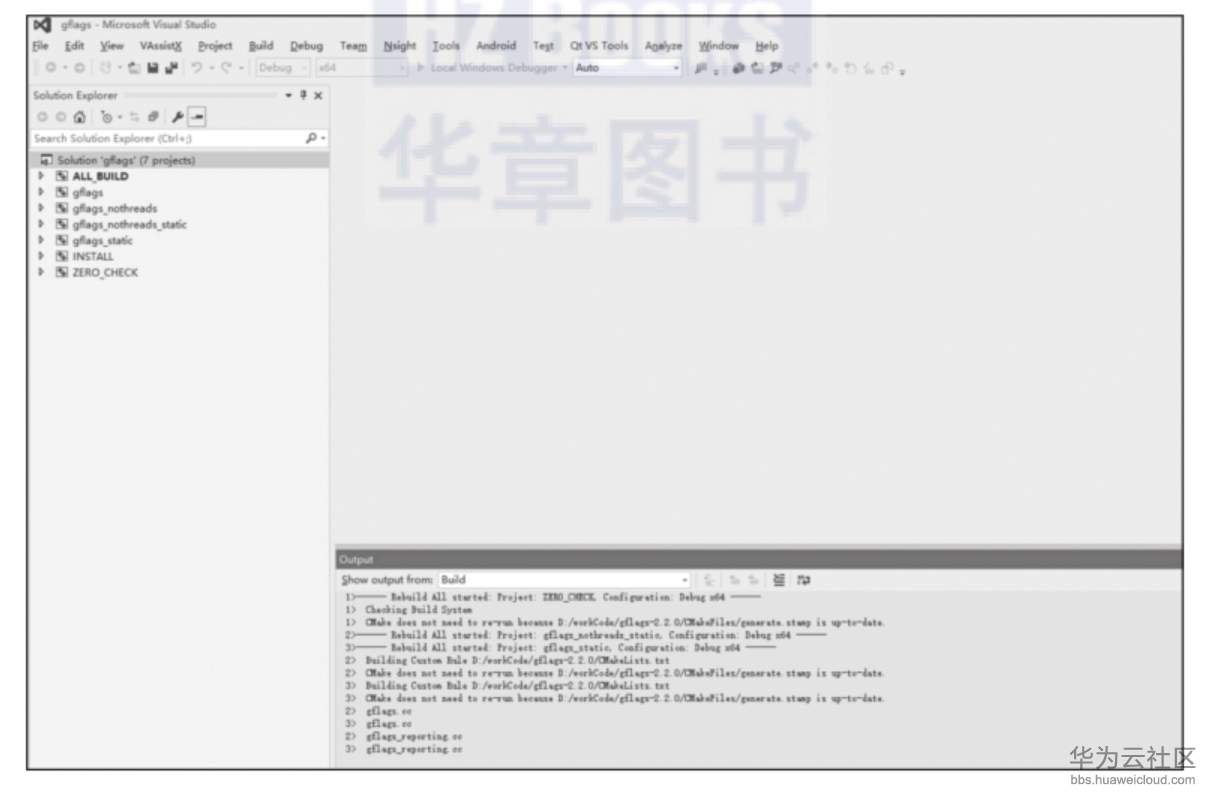Click the Build menu item
The height and width of the screenshot is (805, 1216).
point(261,46)
